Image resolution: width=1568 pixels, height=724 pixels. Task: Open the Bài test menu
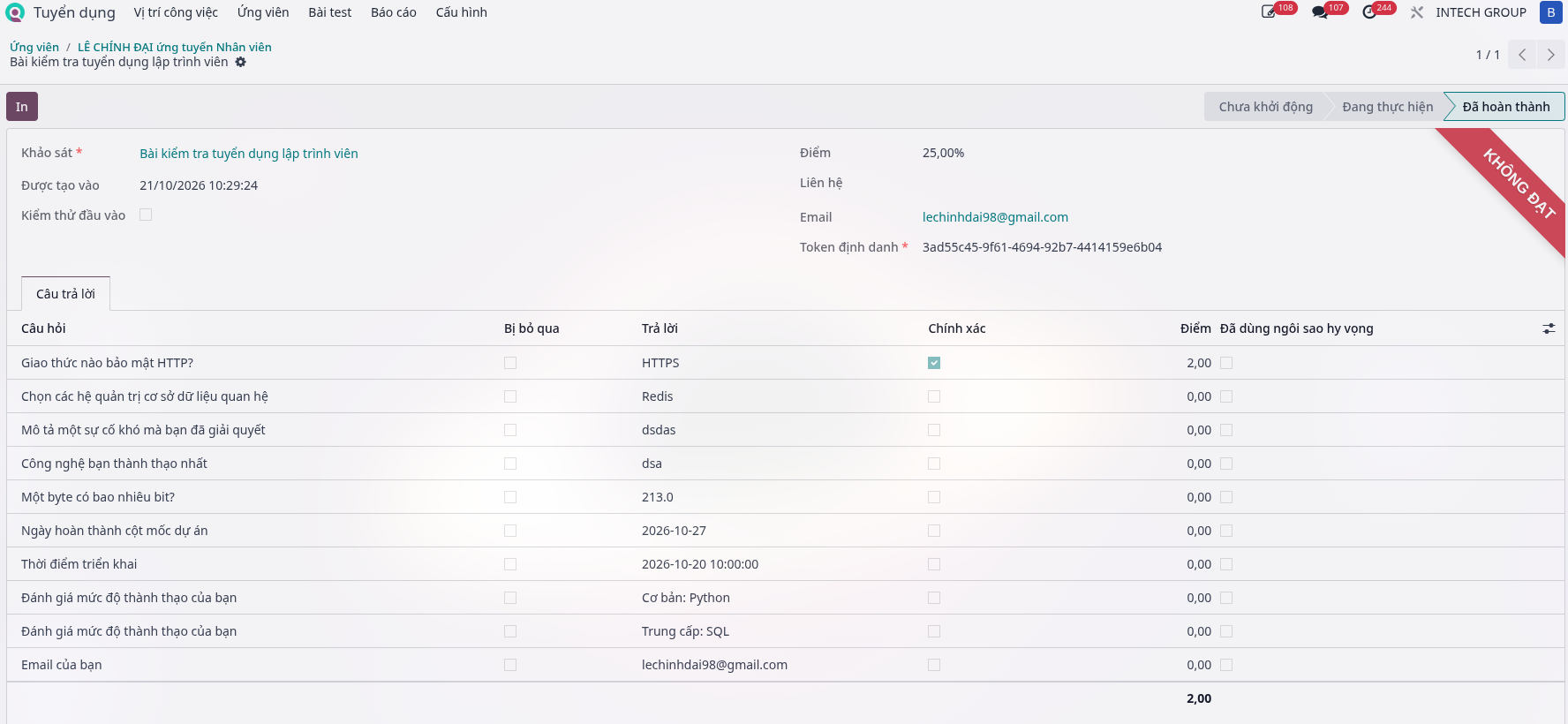tap(330, 12)
